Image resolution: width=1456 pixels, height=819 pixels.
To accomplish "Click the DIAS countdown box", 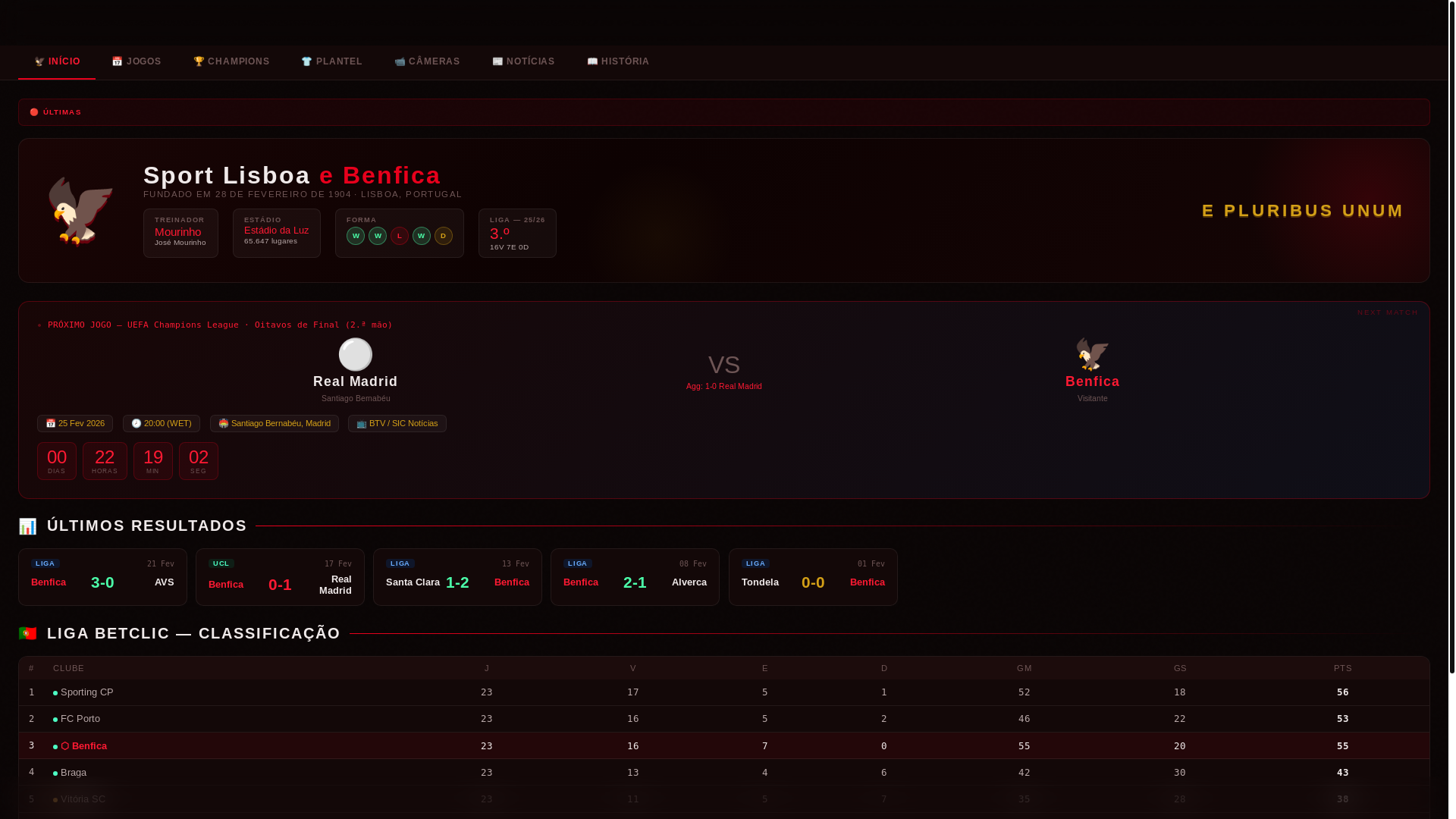I will click(57, 461).
